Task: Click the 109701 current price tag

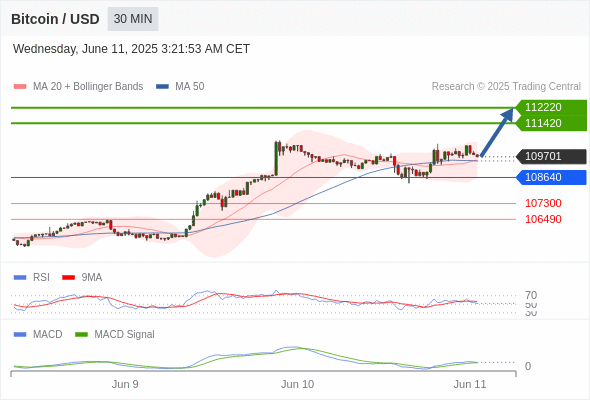Action: coord(551,156)
